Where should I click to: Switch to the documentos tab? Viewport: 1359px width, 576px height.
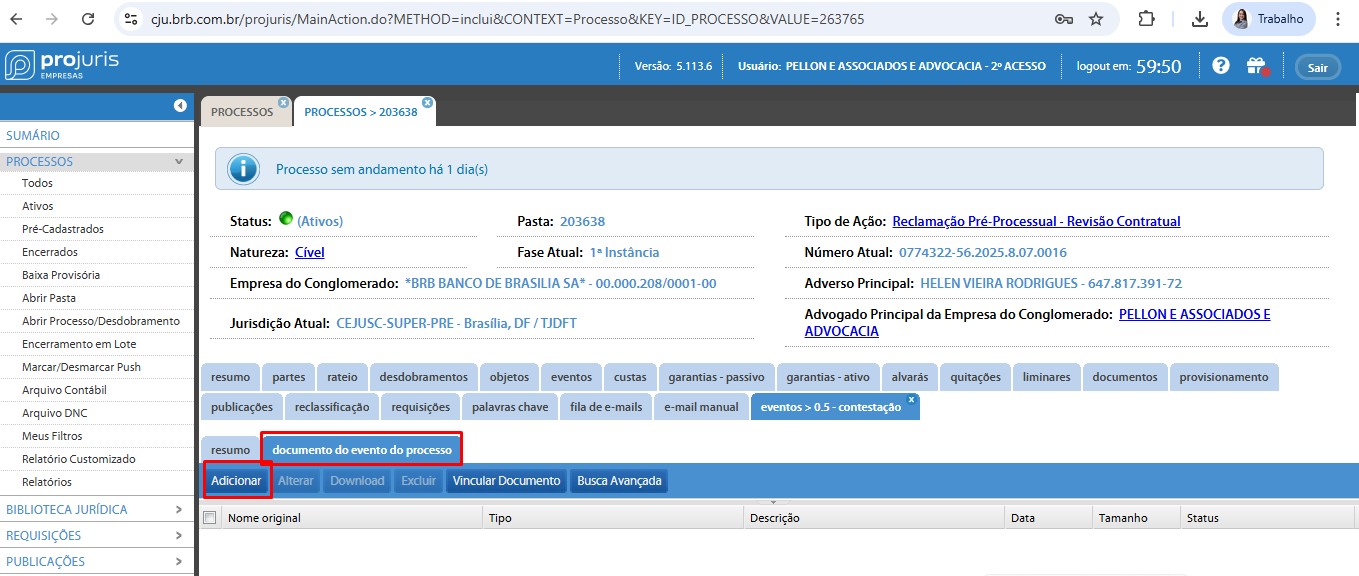pos(1124,377)
